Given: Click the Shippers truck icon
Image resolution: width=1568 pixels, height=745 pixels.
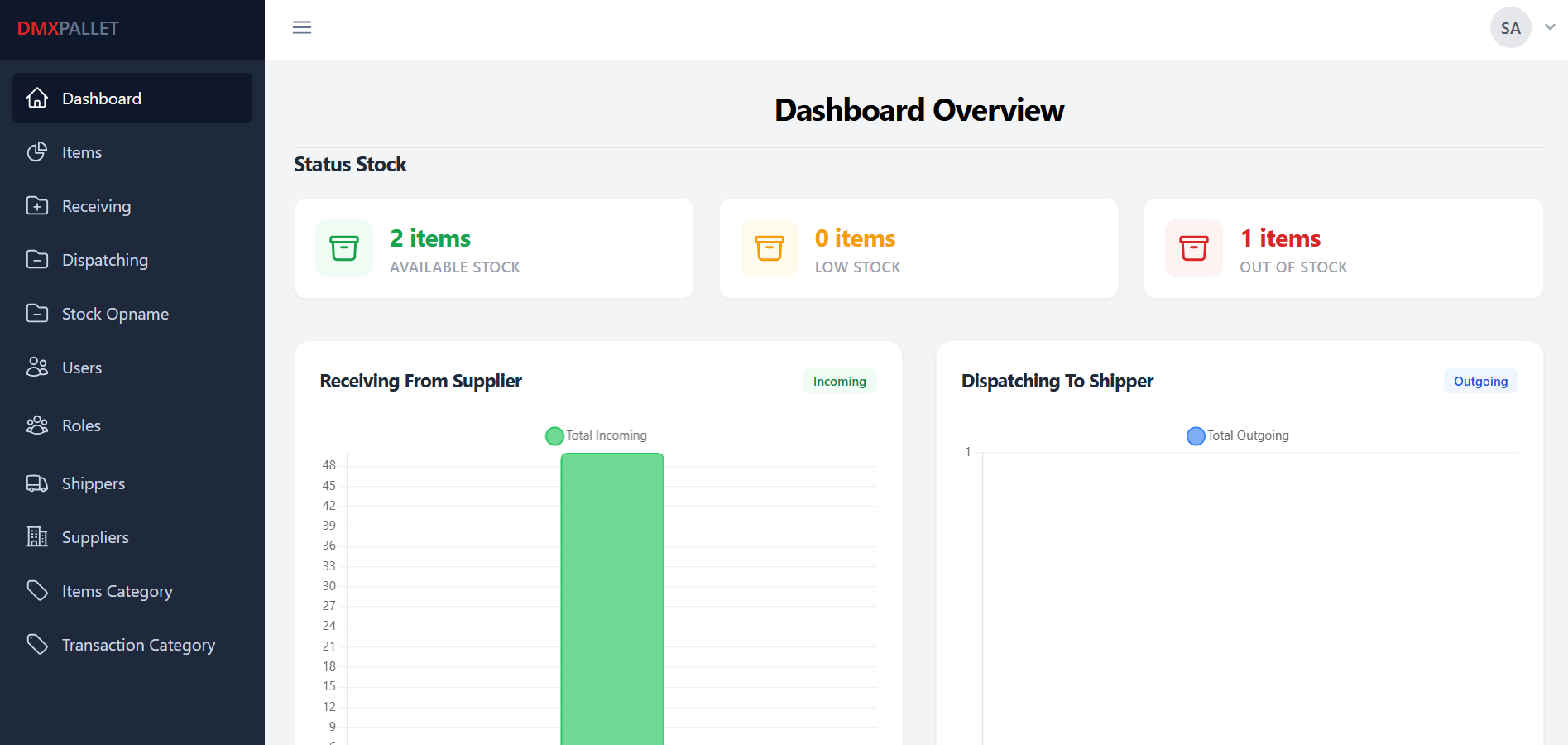Looking at the screenshot, I should [x=37, y=483].
